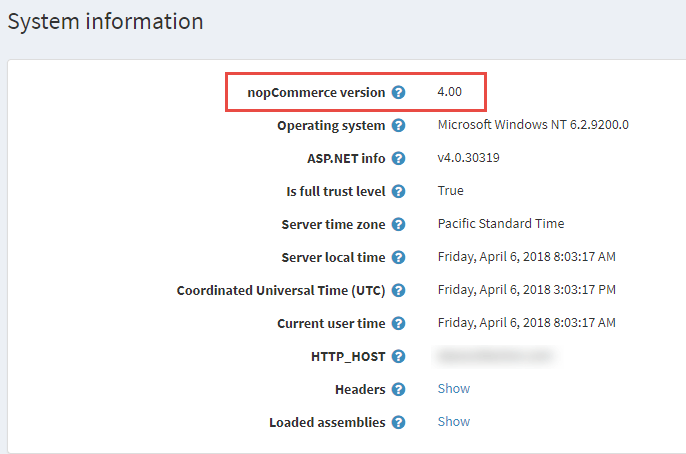This screenshot has width=686, height=454.
Task: Click the blurred HTTP_HOST value
Action: click(495, 356)
